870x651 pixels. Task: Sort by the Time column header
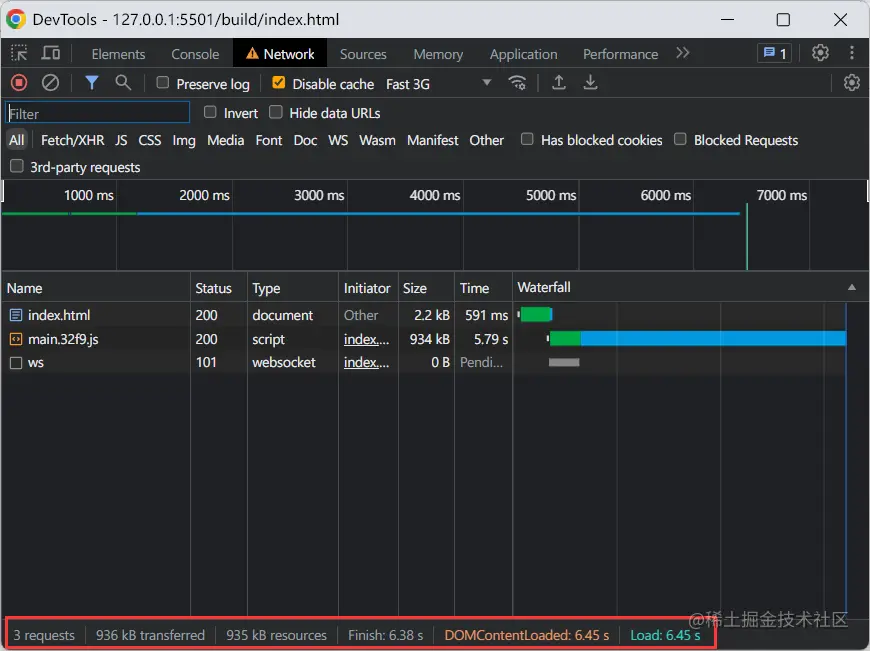(x=483, y=287)
